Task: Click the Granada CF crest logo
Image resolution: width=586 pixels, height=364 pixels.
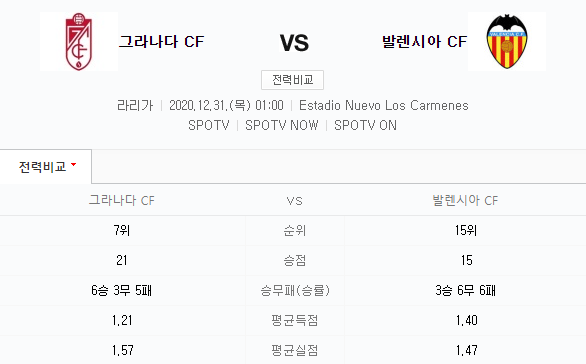Action: pyautogui.click(x=78, y=41)
